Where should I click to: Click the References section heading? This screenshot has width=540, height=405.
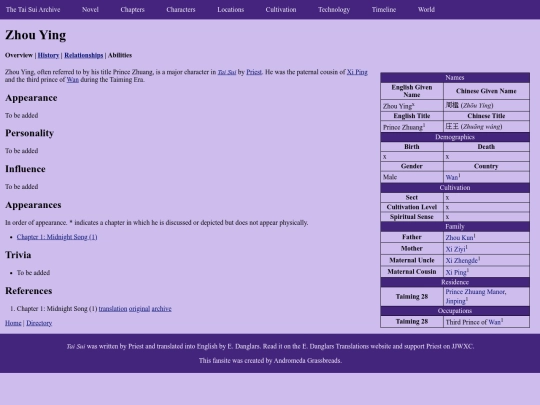click(x=29, y=291)
